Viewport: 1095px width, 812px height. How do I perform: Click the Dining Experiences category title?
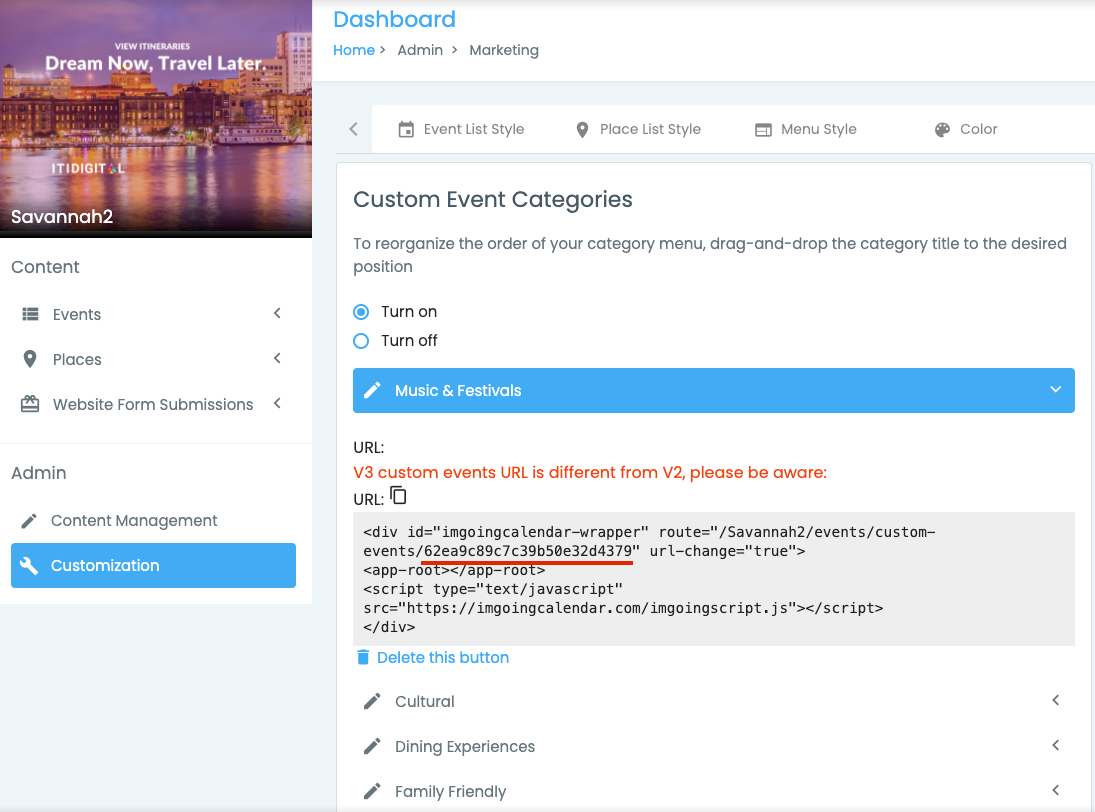pos(465,746)
